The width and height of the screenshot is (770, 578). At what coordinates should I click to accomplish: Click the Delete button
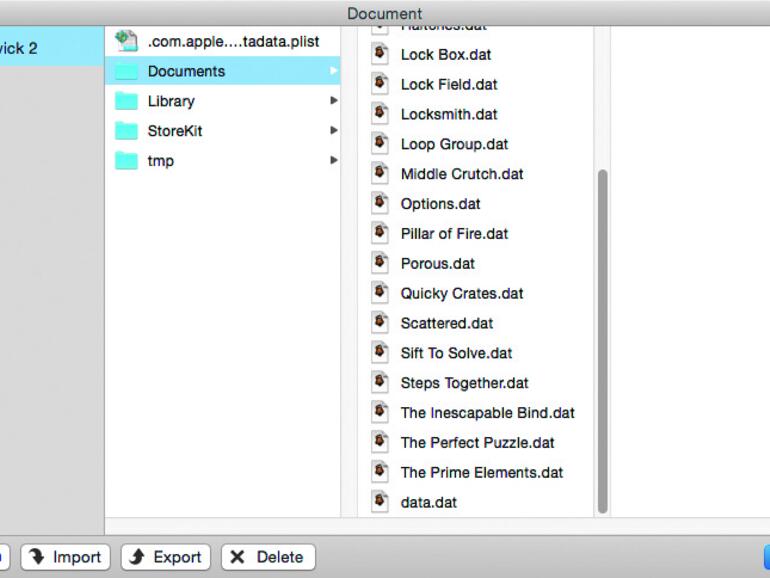point(268,557)
